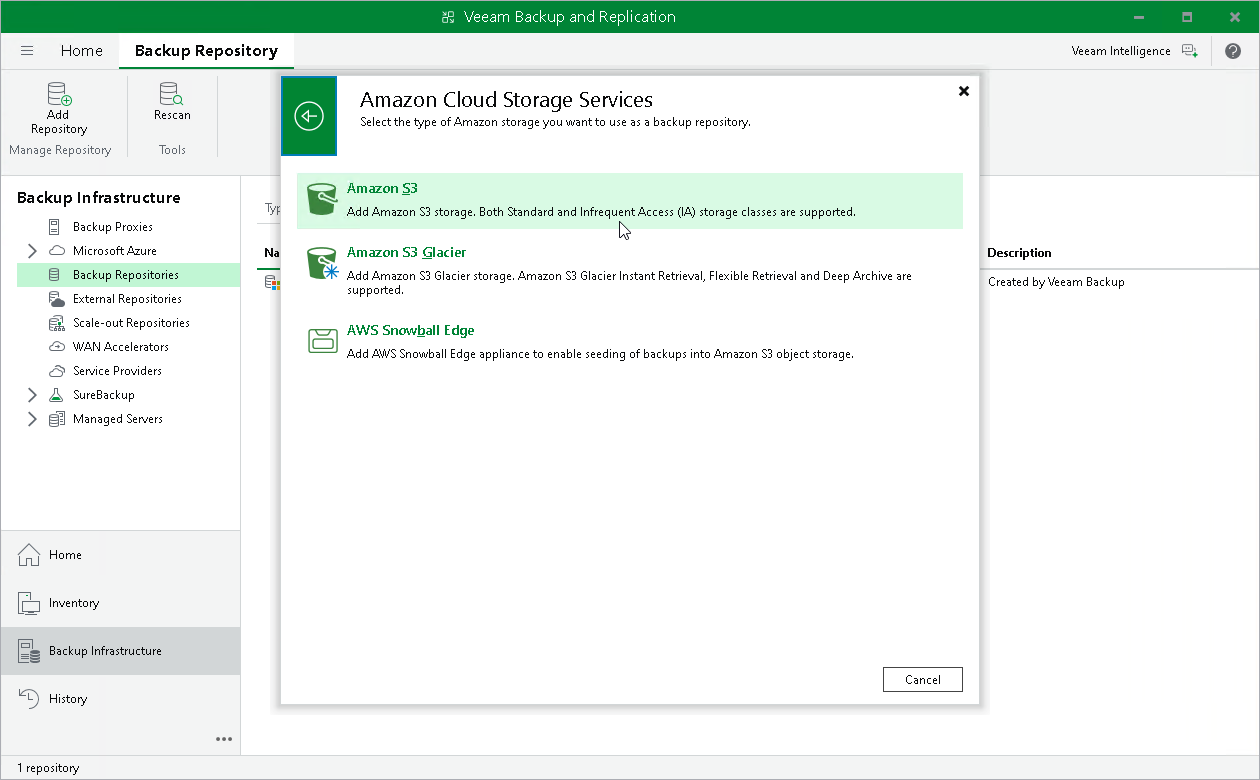The height and width of the screenshot is (780, 1260).
Task: Pick the AWS Snowball Edge icon
Action: pos(322,341)
